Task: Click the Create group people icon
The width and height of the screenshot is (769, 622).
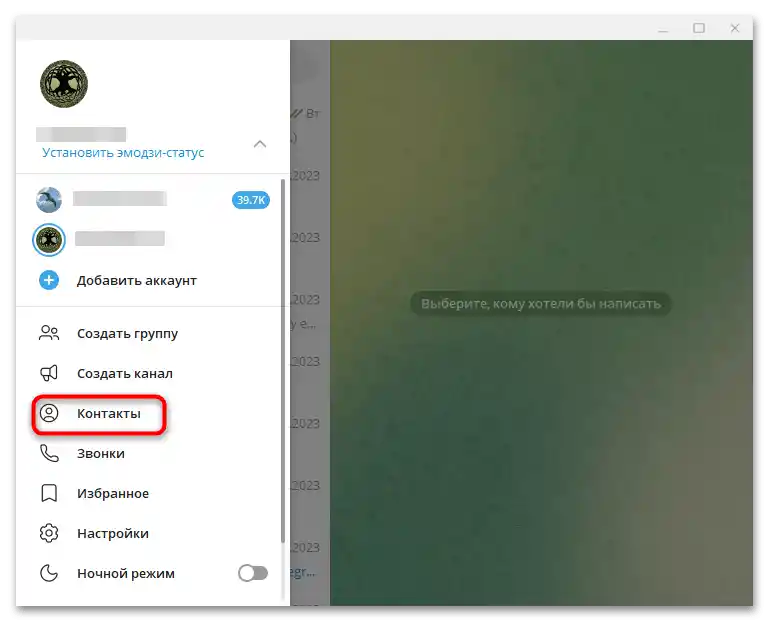Action: [49, 334]
